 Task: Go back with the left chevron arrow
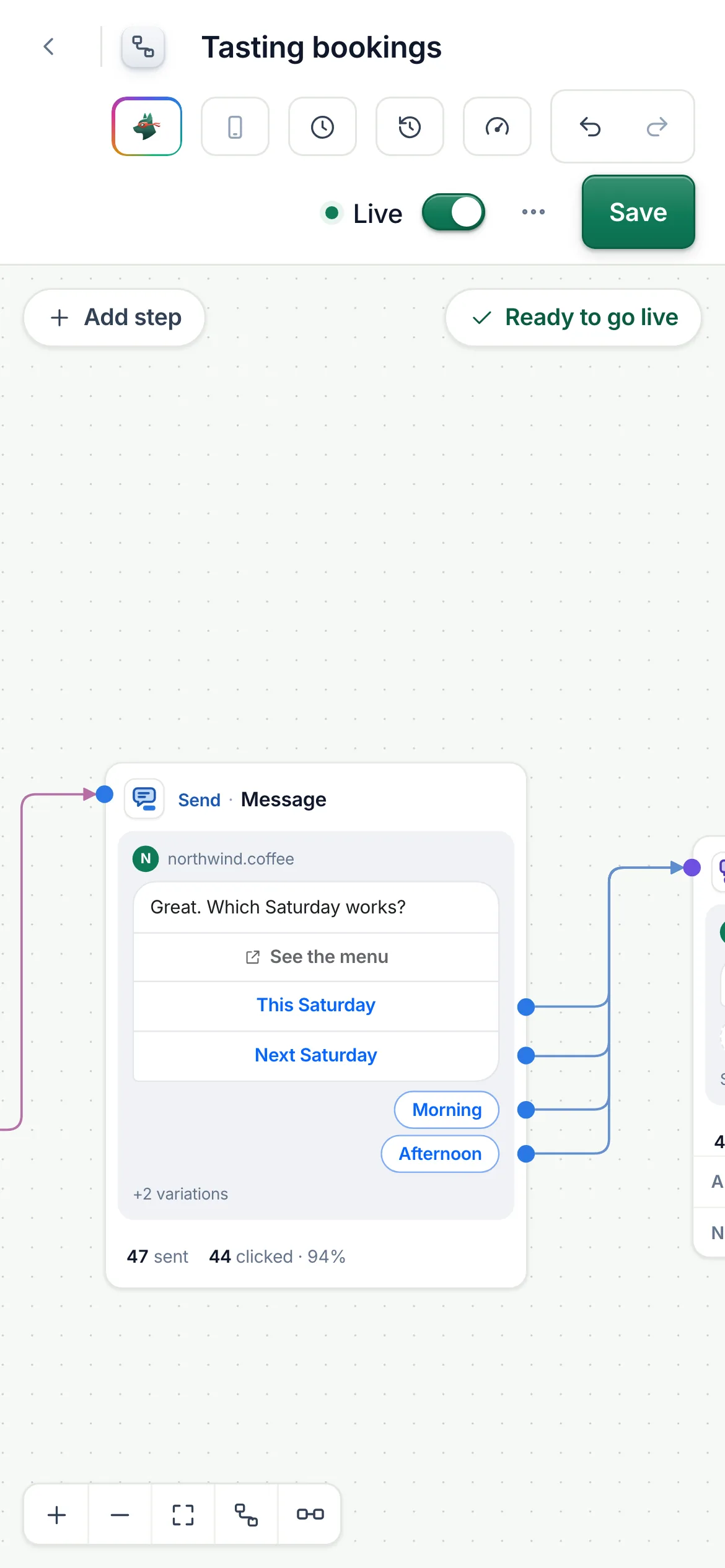[49, 46]
